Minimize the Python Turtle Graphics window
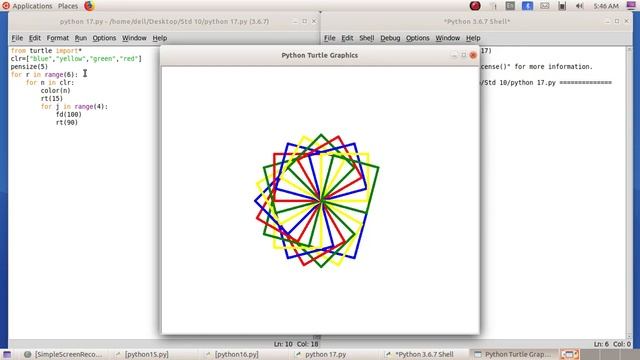 pos(454,55)
